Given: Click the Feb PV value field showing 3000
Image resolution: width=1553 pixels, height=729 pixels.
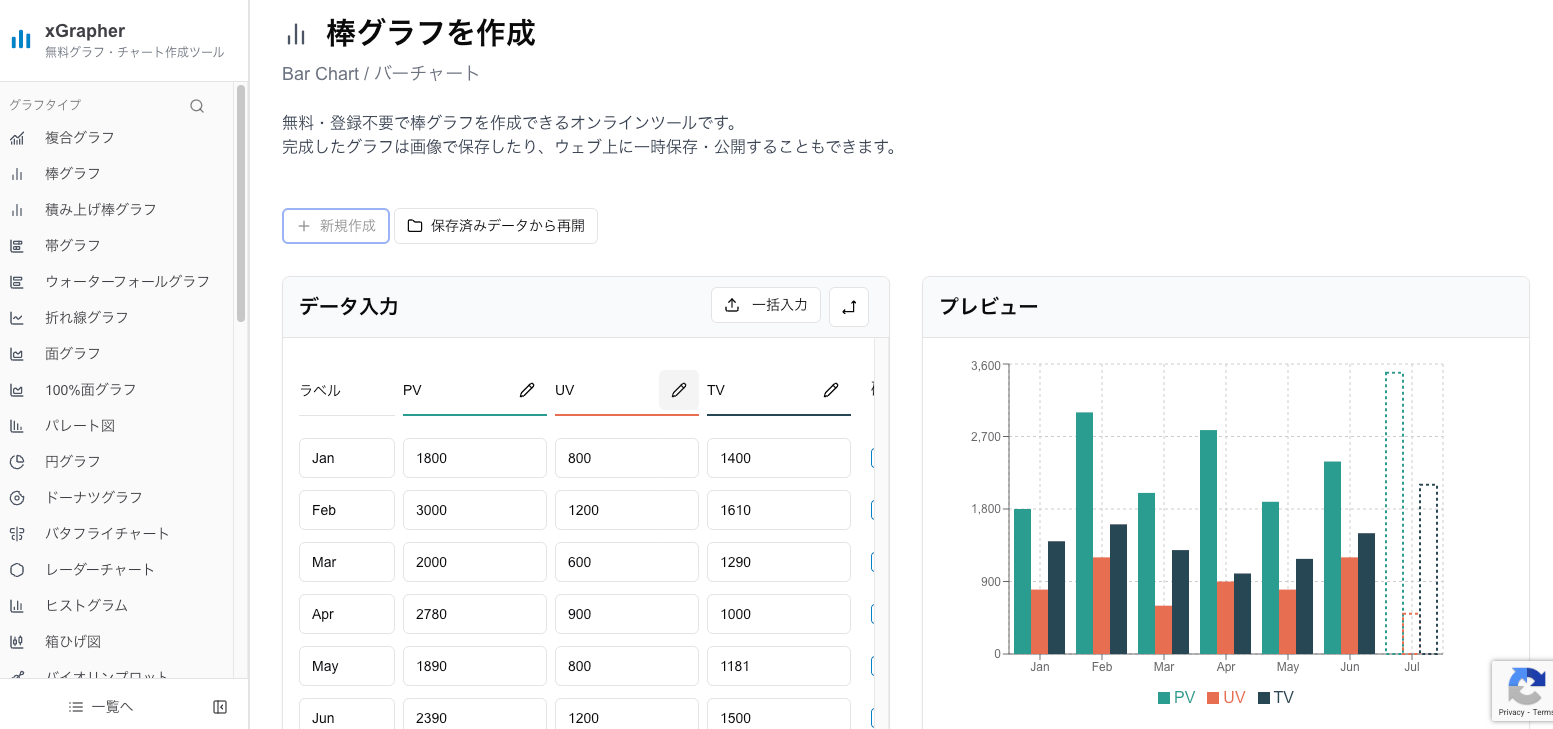Looking at the screenshot, I should pos(474,510).
